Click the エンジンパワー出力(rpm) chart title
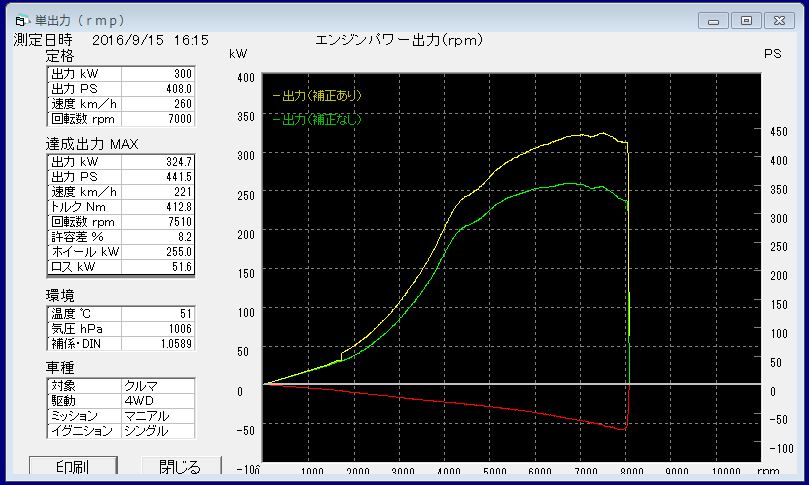809x485 pixels. point(398,41)
